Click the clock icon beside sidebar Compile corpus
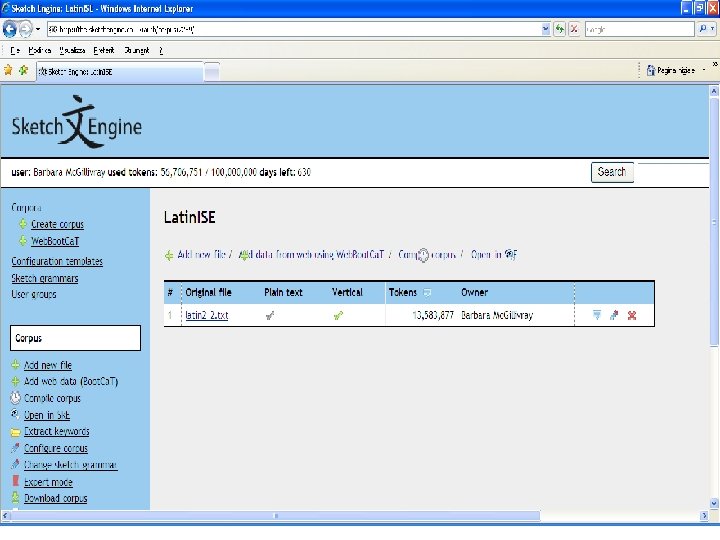The image size is (720, 540). tap(16, 397)
